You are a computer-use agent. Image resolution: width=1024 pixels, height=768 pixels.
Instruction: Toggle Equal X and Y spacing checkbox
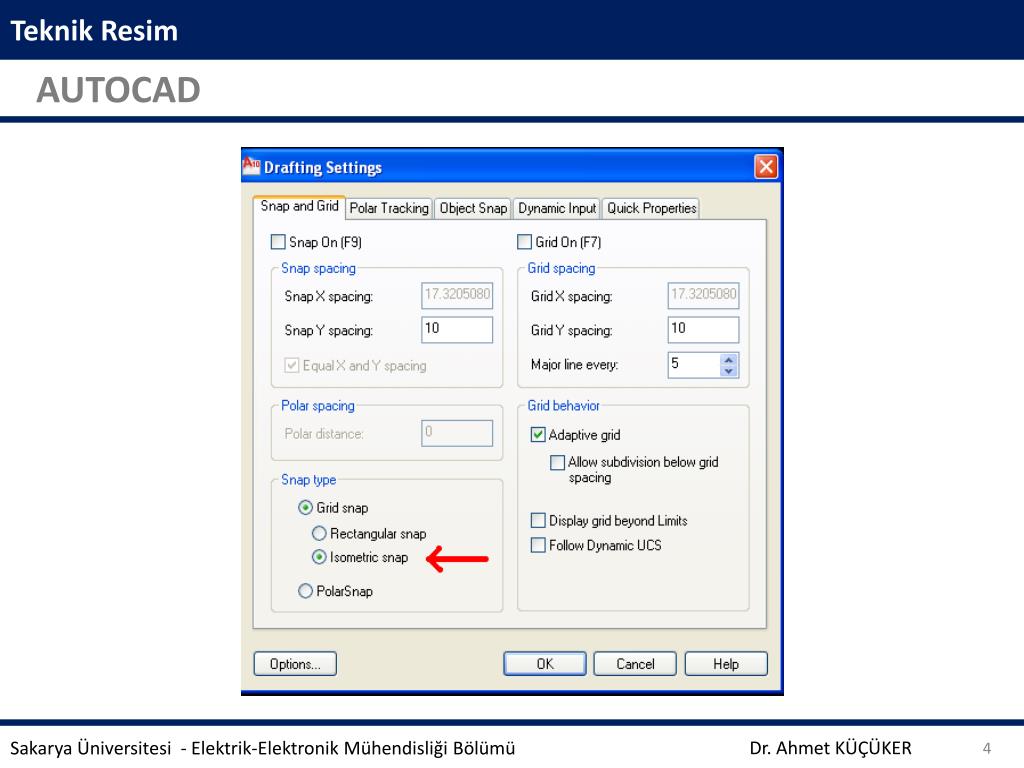click(292, 366)
